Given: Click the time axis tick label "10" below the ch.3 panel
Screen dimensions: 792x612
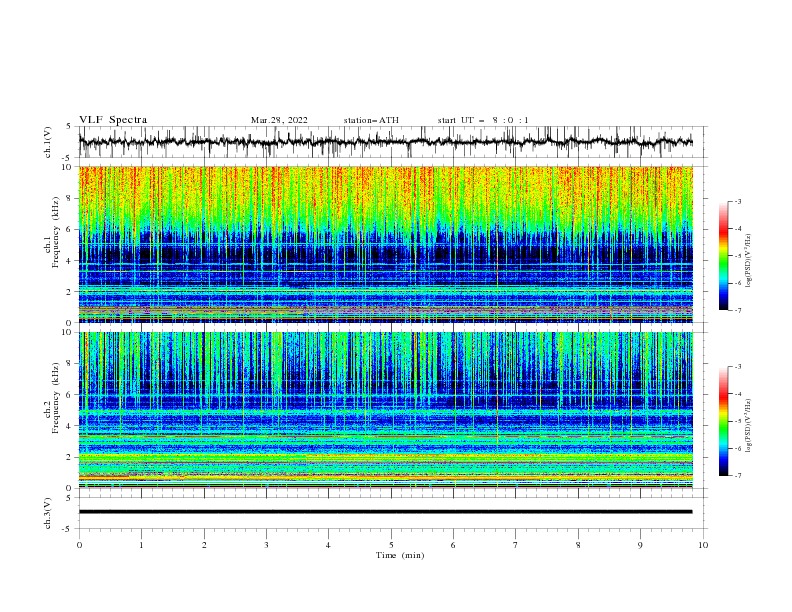Looking at the screenshot, I should coord(703,545).
